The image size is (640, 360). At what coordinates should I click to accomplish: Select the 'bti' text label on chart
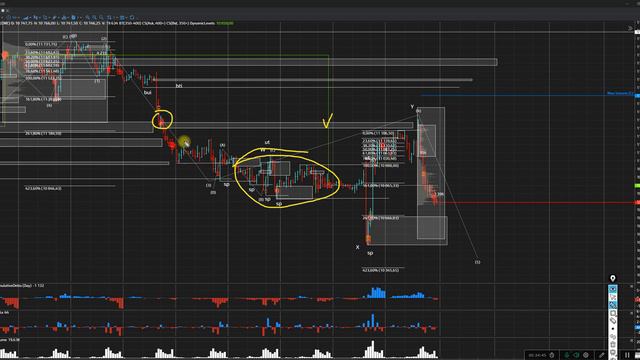coord(179,86)
